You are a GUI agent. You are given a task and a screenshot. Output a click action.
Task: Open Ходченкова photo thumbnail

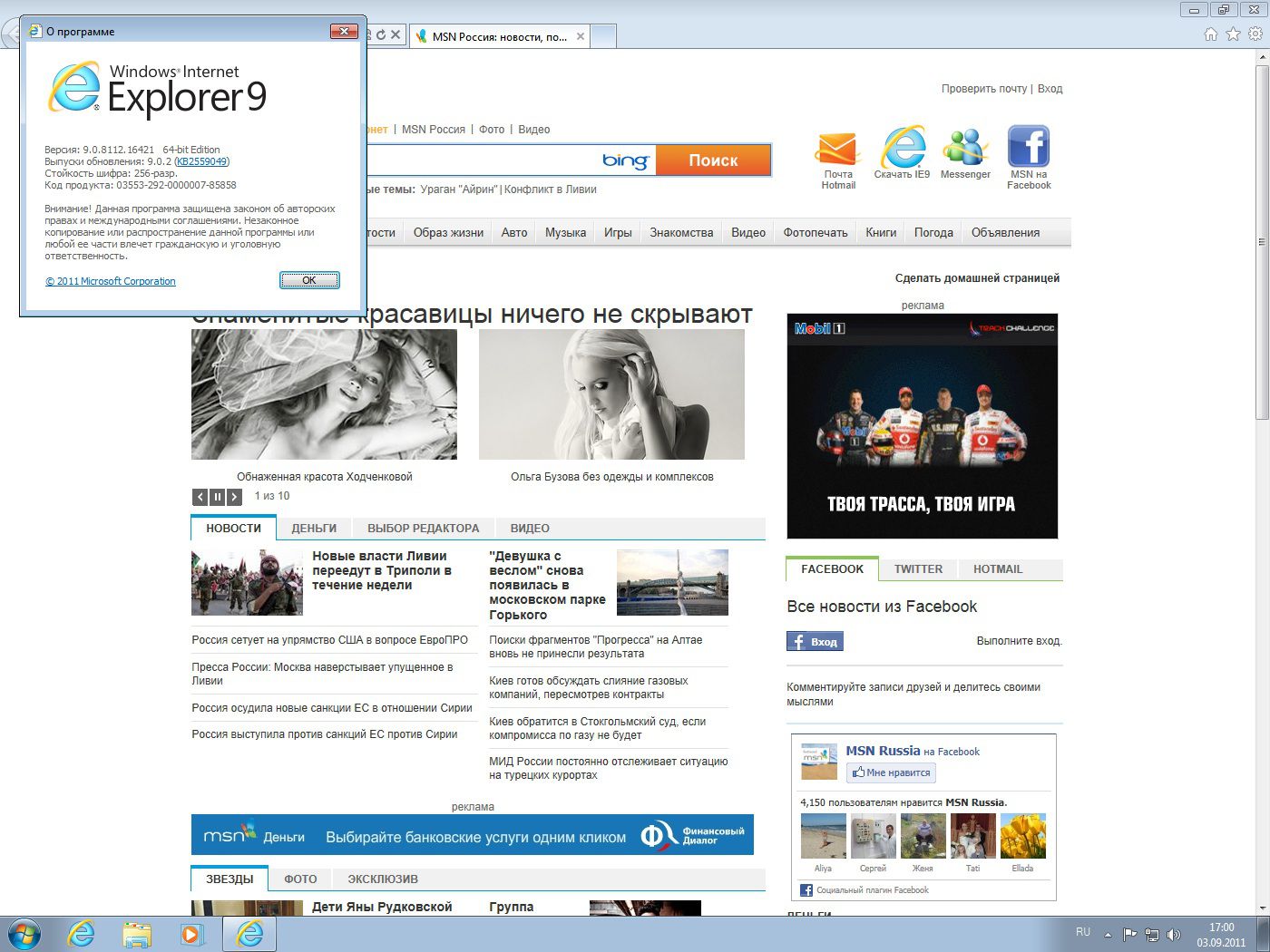(324, 394)
